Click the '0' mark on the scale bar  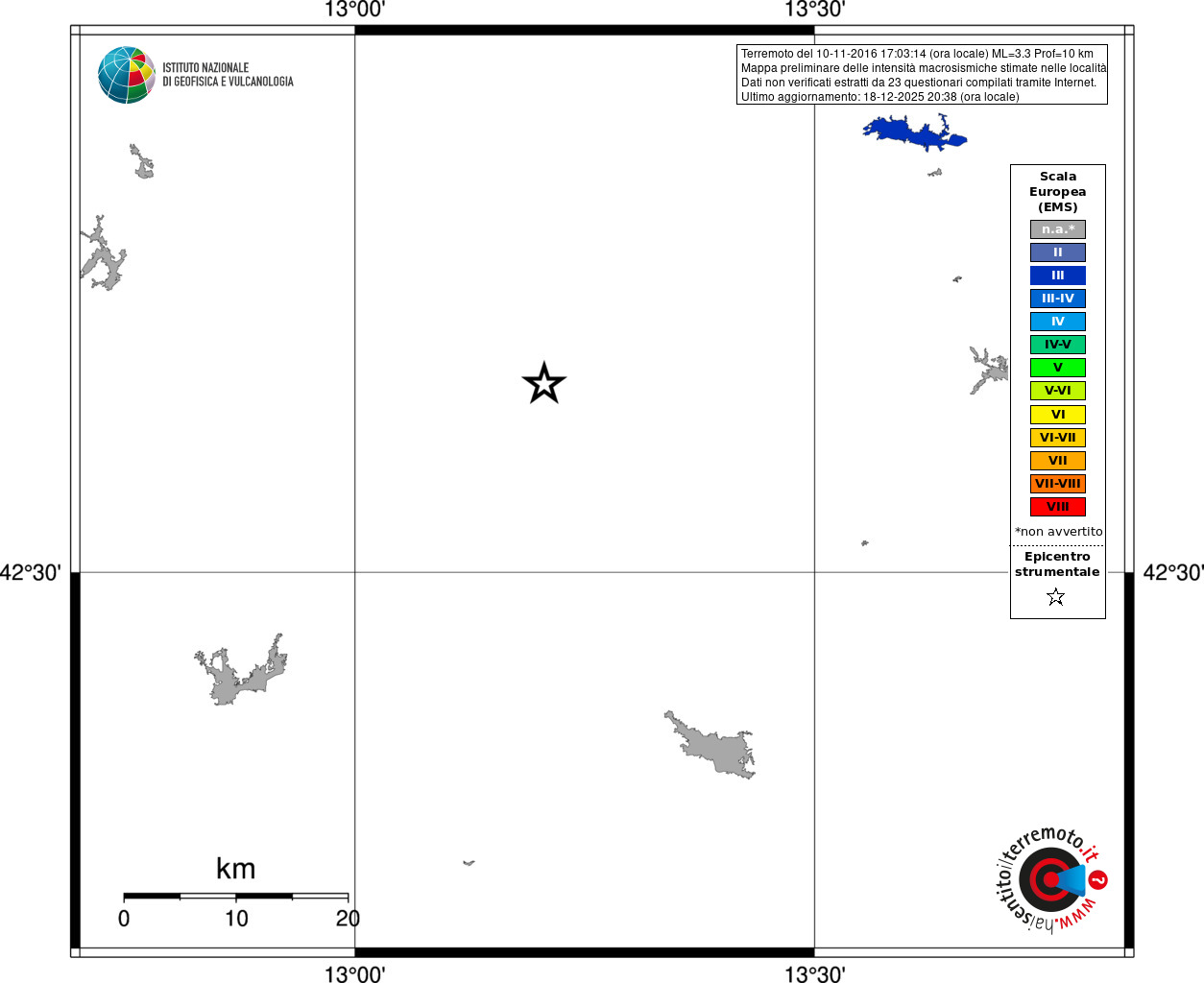click(x=124, y=919)
